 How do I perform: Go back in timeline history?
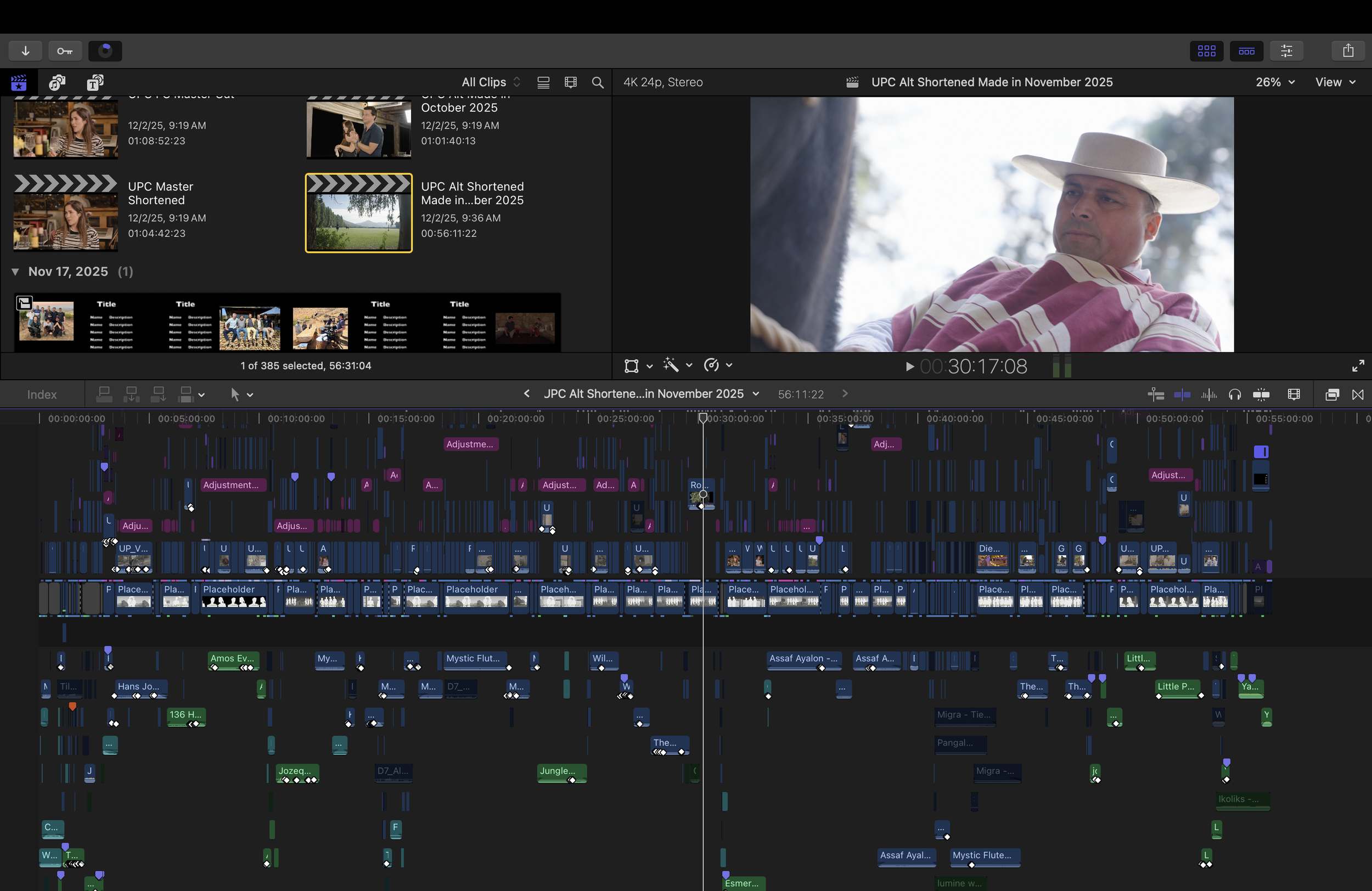click(526, 393)
